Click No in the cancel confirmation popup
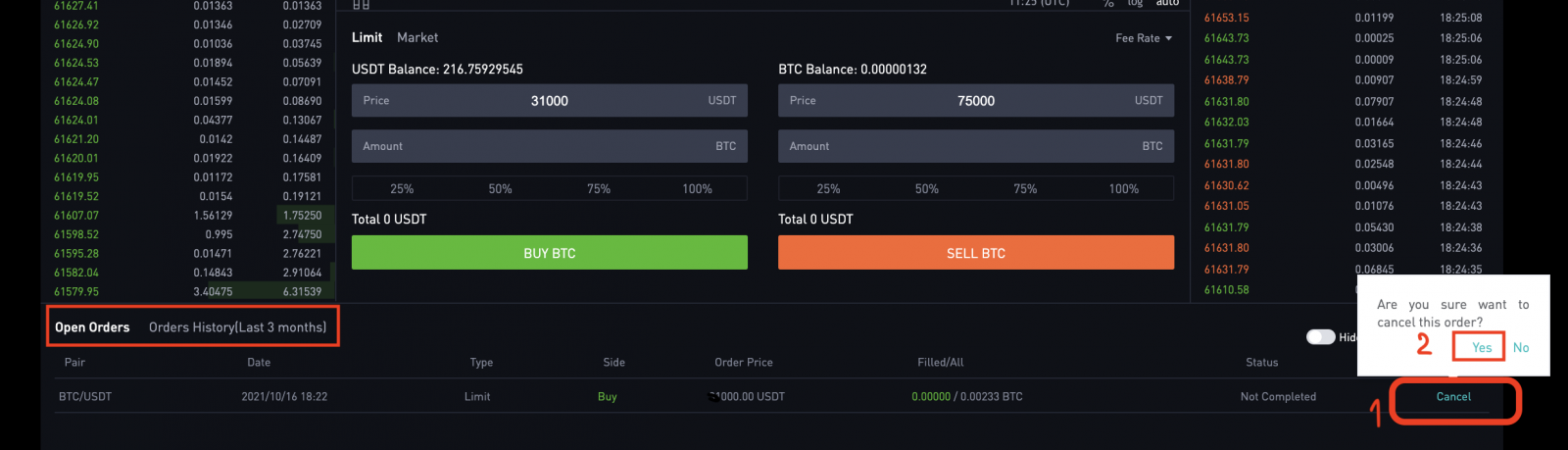This screenshot has height=450, width=1568. click(1521, 348)
